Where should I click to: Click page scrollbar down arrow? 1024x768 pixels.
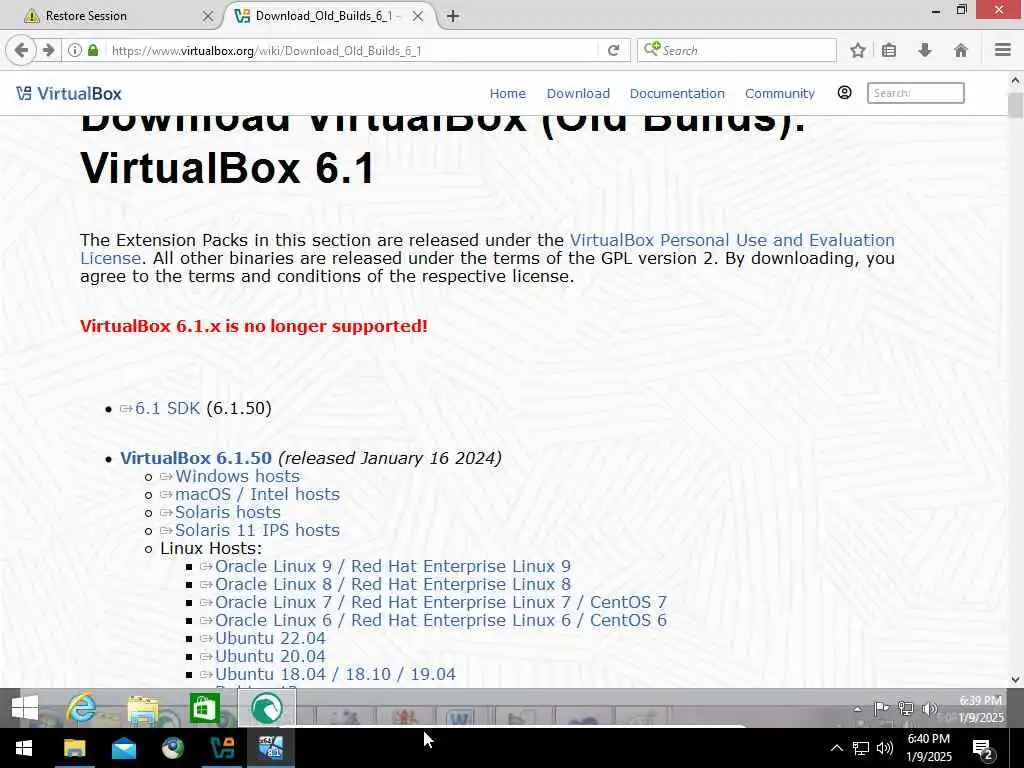1015,679
